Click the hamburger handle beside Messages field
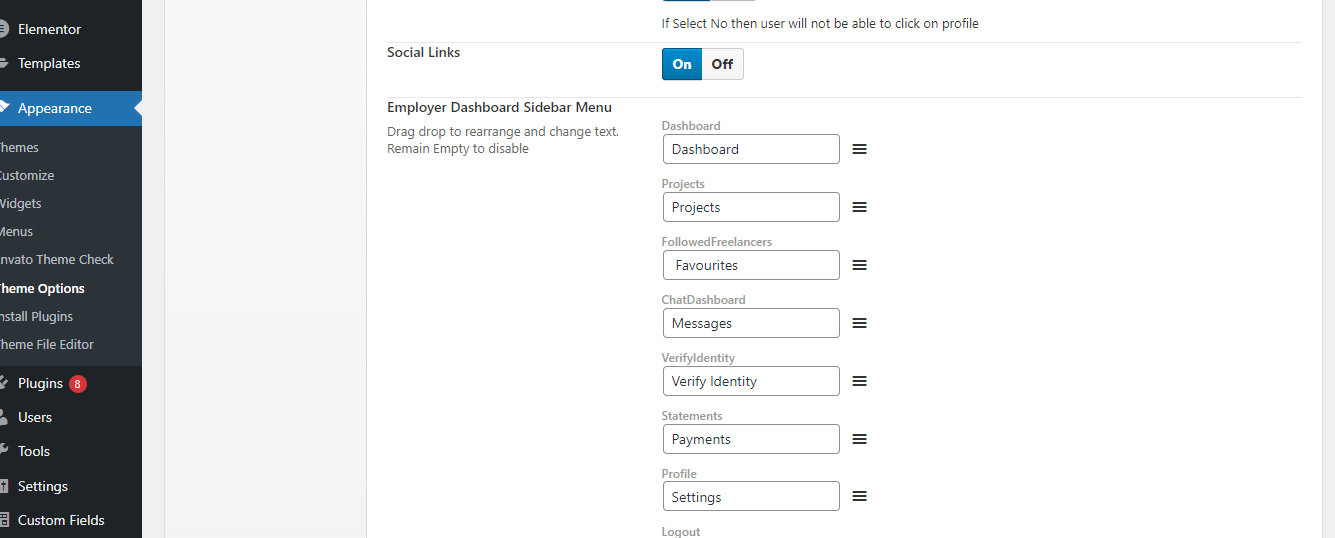1335x538 pixels. [859, 323]
